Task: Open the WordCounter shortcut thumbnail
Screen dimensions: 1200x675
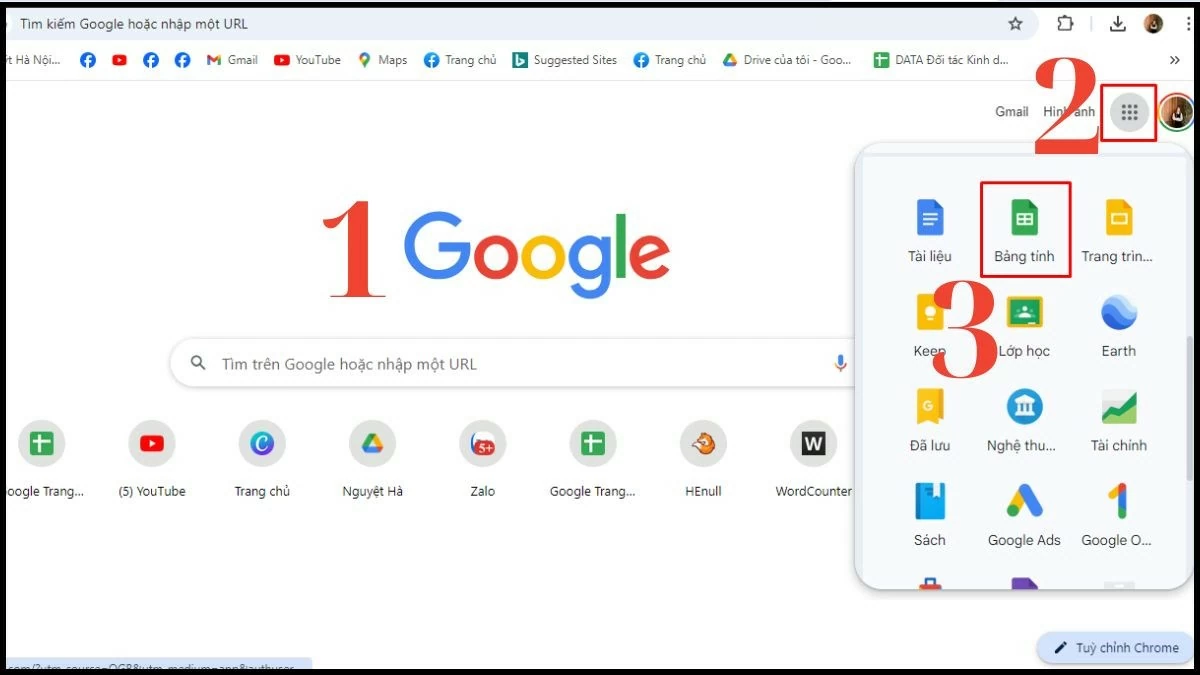Action: coord(813,443)
